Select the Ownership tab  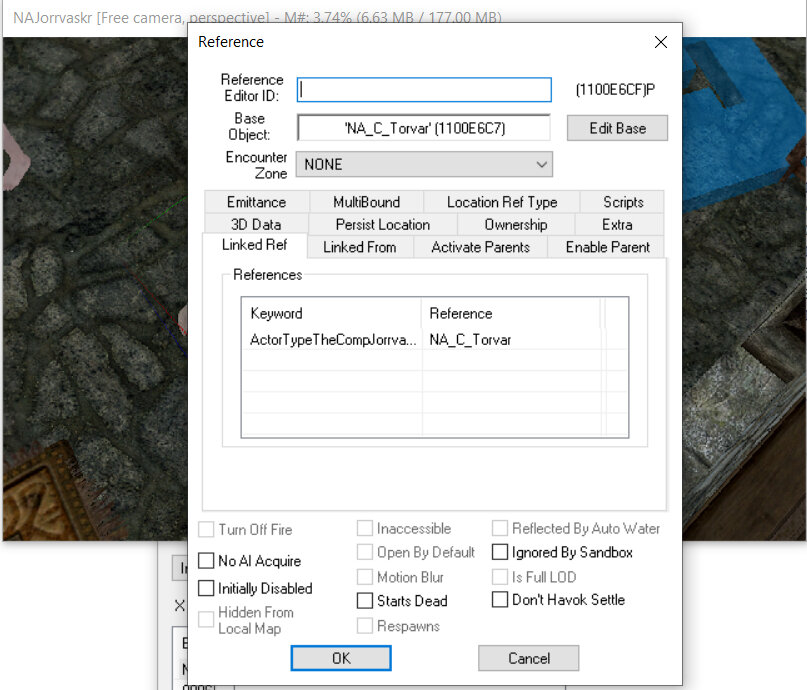(x=516, y=224)
